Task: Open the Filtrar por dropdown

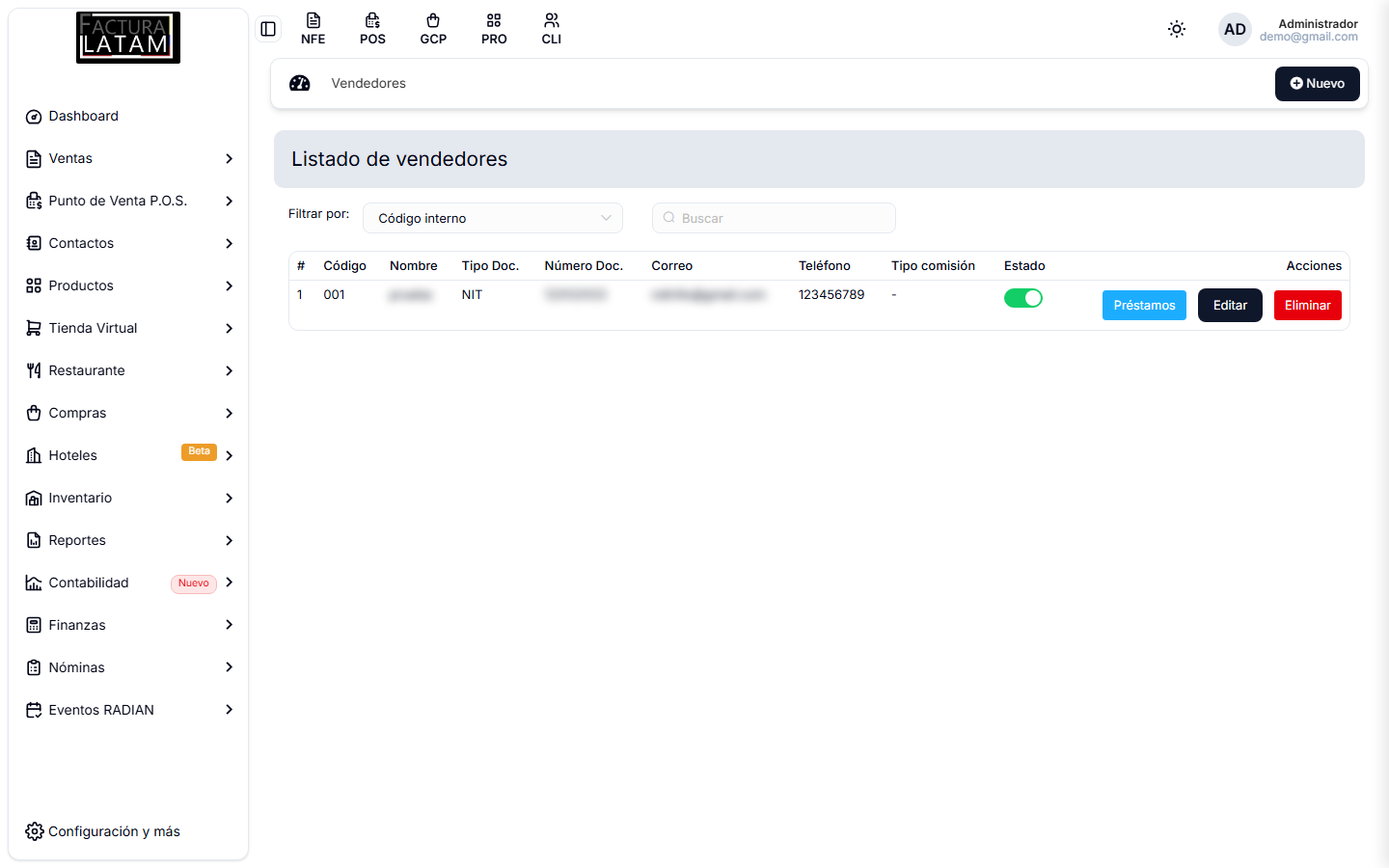Action: pyautogui.click(x=493, y=218)
